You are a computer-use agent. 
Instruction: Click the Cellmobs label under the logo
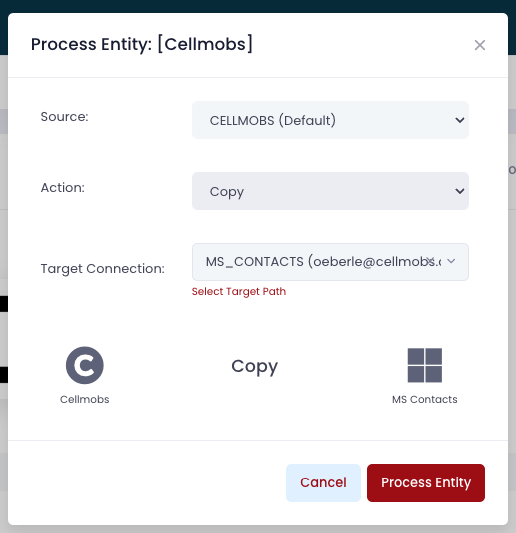tap(85, 399)
